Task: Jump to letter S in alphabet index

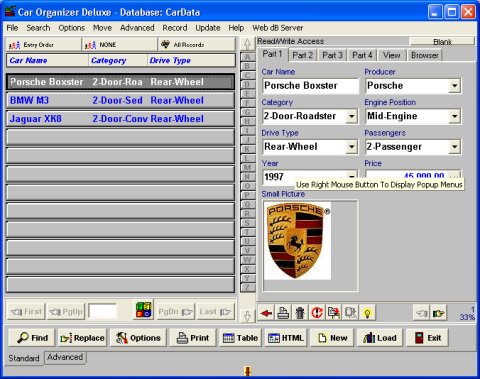Action: click(247, 223)
